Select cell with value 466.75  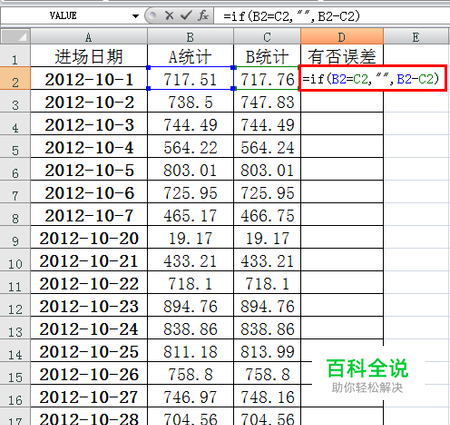coord(267,215)
